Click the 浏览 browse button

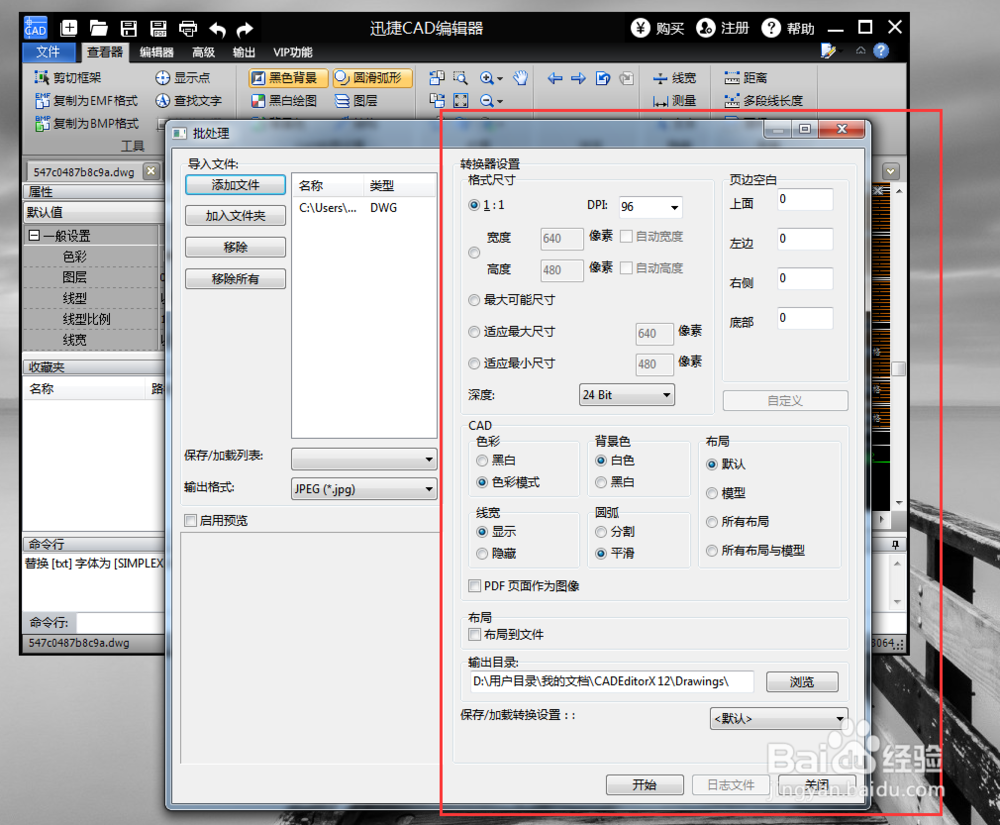click(802, 682)
